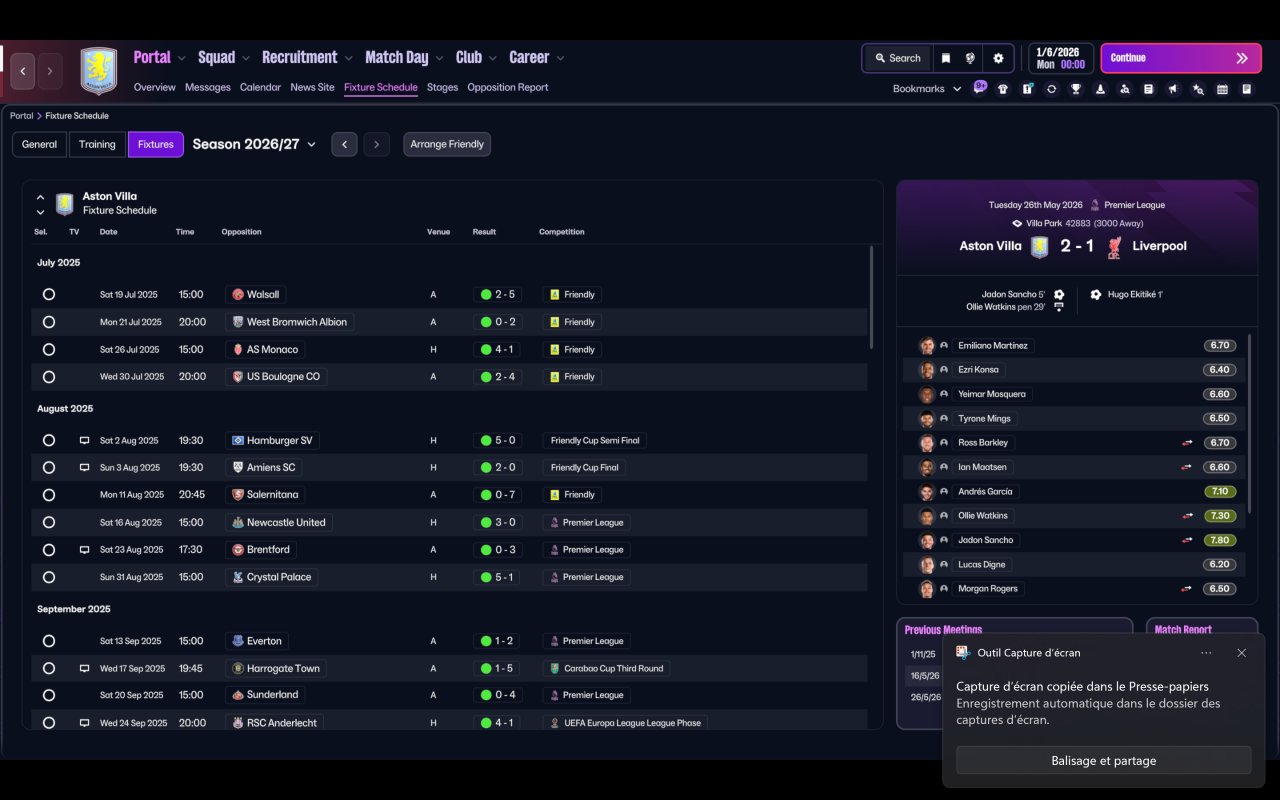Select the Everton fixture circle
This screenshot has height=800, width=1280.
pos(49,641)
